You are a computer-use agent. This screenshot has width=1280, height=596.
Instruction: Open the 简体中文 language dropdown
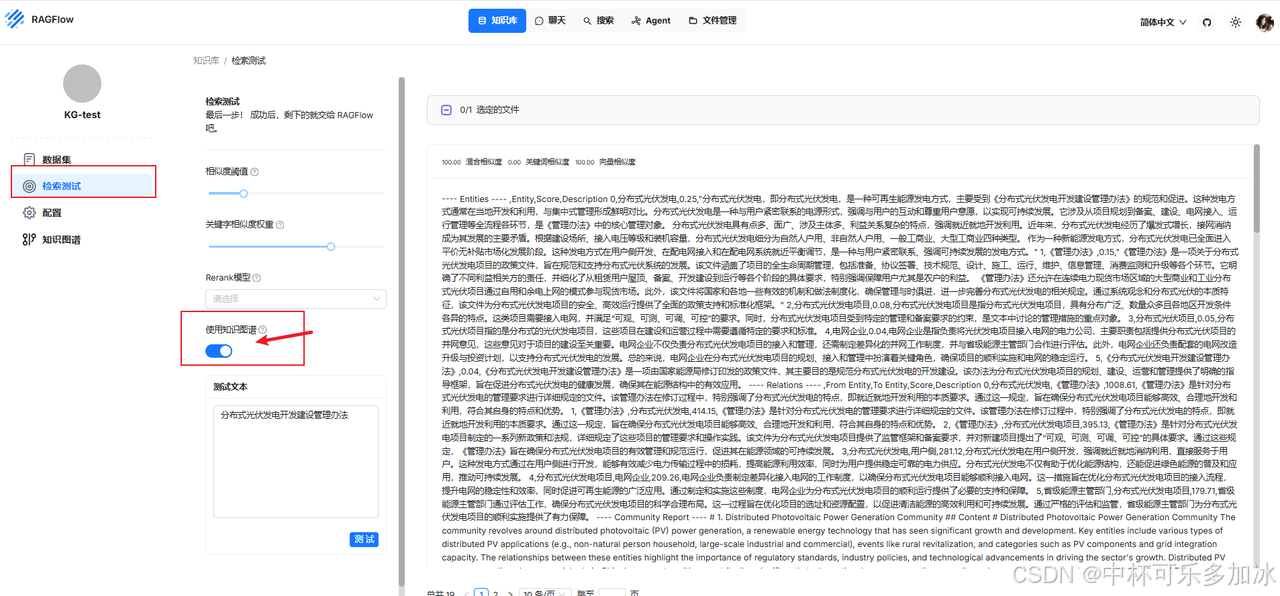[1163, 22]
